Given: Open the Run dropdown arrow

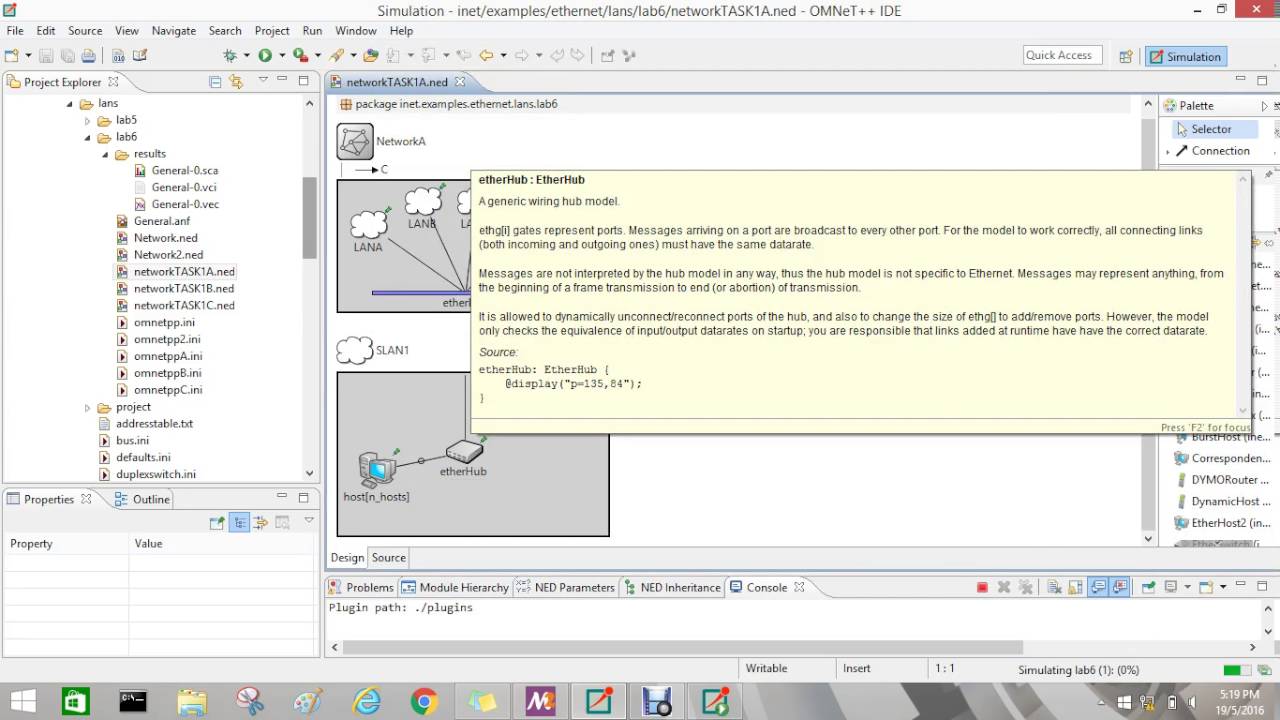Looking at the screenshot, I should pos(281,56).
